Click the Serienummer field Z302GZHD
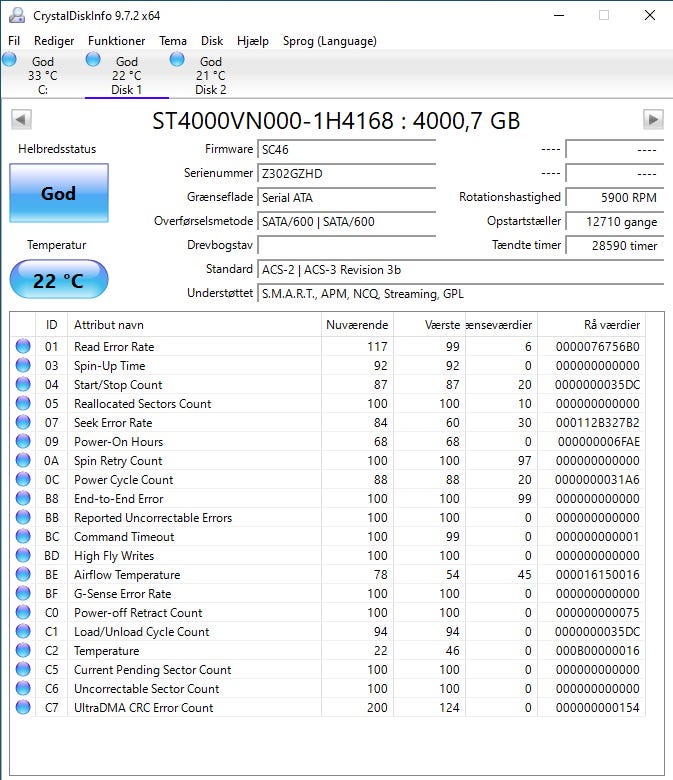Image resolution: width=673 pixels, height=780 pixels. (x=346, y=173)
